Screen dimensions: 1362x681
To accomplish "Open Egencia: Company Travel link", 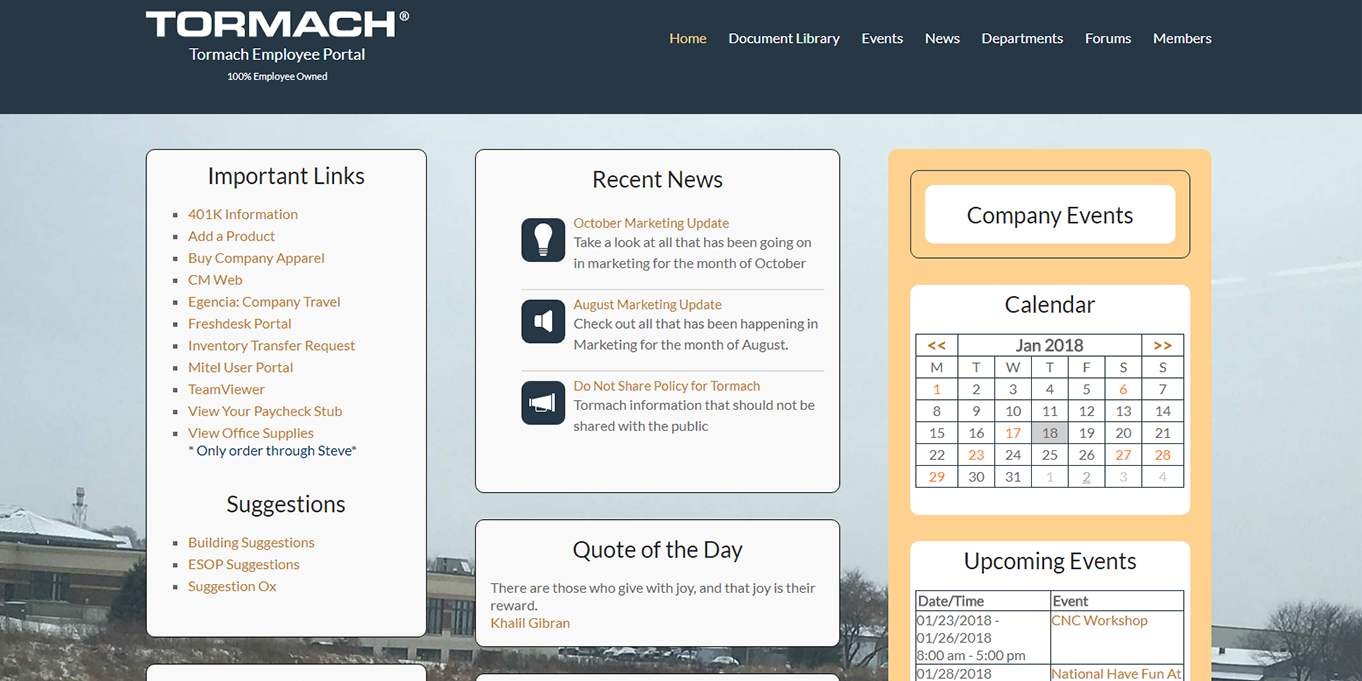I will point(264,301).
